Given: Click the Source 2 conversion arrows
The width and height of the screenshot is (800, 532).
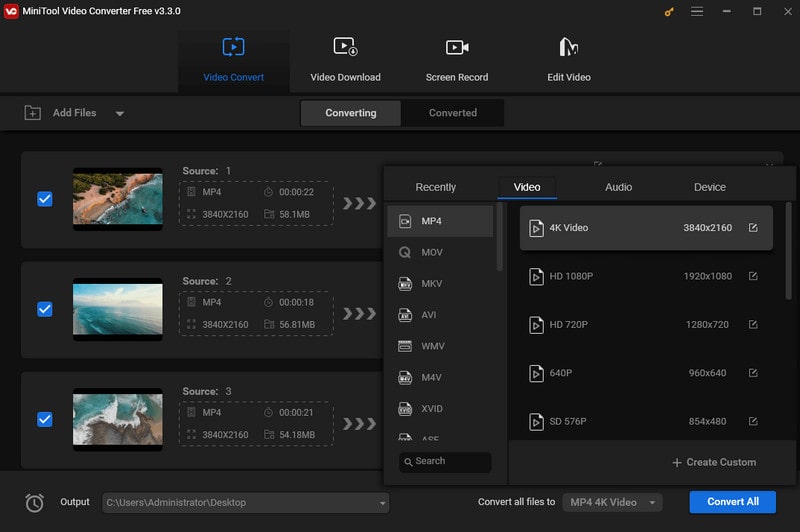Looking at the screenshot, I should 359,314.
